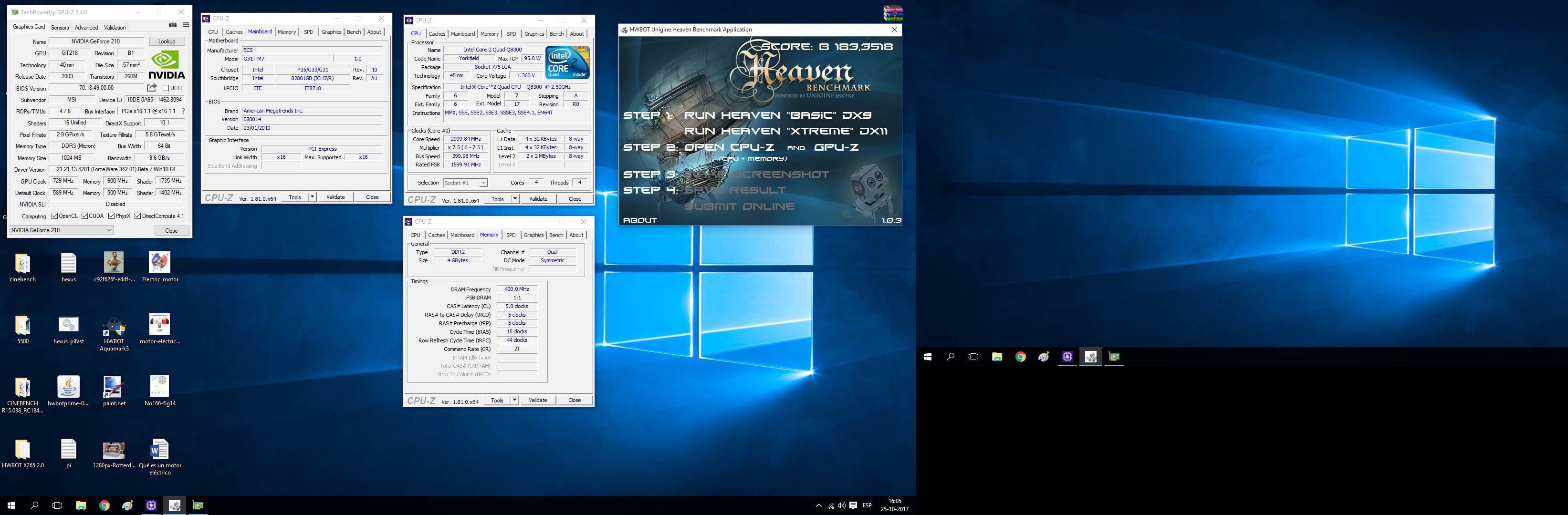
Task: Open Bench tab in CPU-Z Memory window
Action: click(x=556, y=235)
